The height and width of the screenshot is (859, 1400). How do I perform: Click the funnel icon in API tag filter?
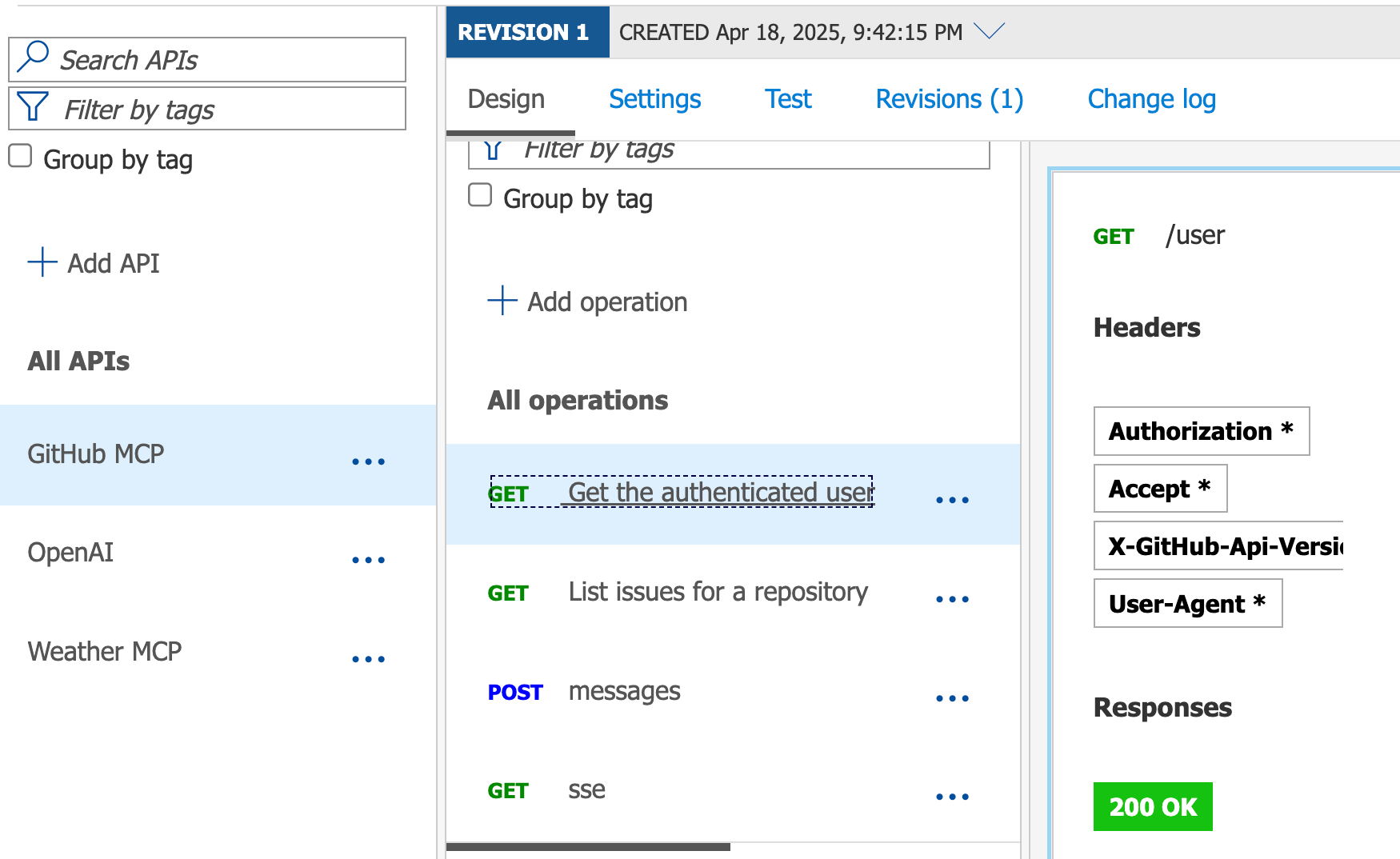[33, 106]
